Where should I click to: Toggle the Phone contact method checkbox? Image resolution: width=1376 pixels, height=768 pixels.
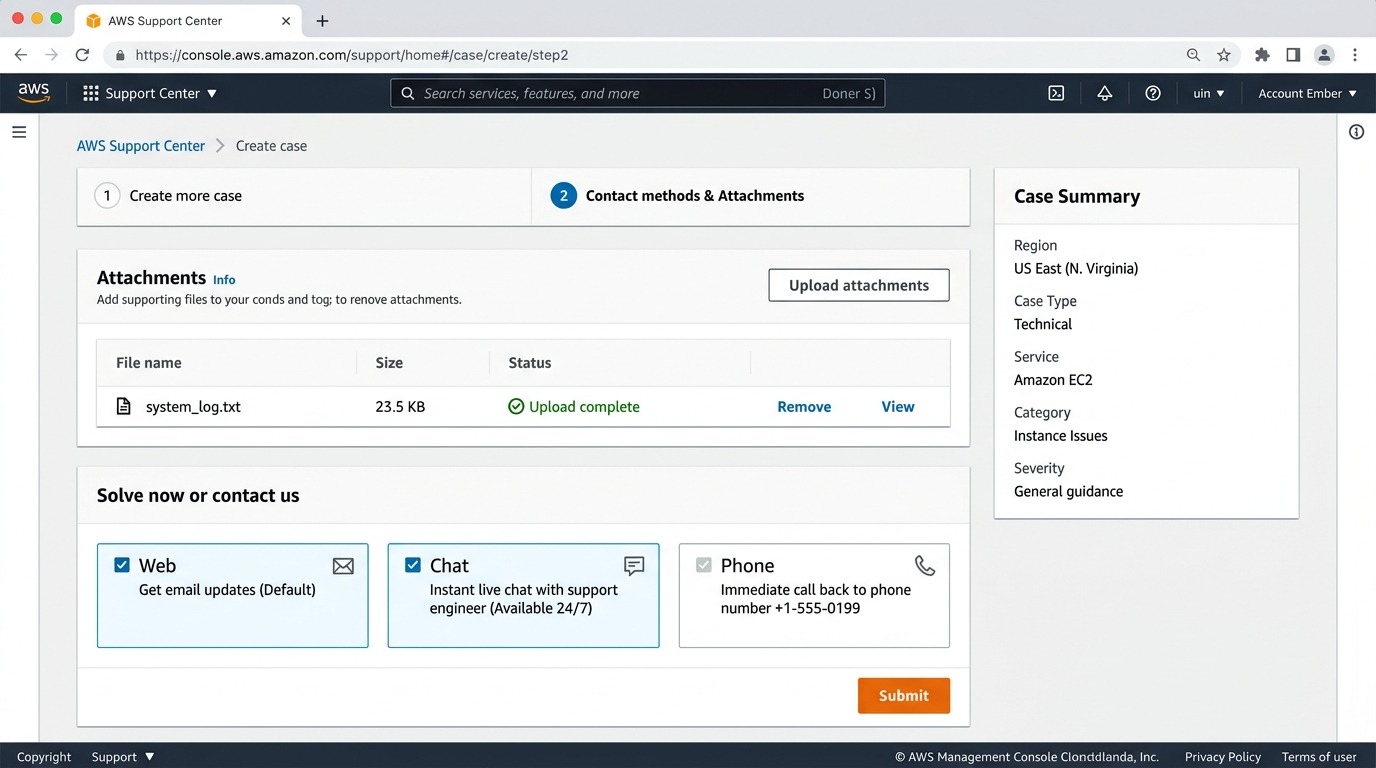point(704,565)
